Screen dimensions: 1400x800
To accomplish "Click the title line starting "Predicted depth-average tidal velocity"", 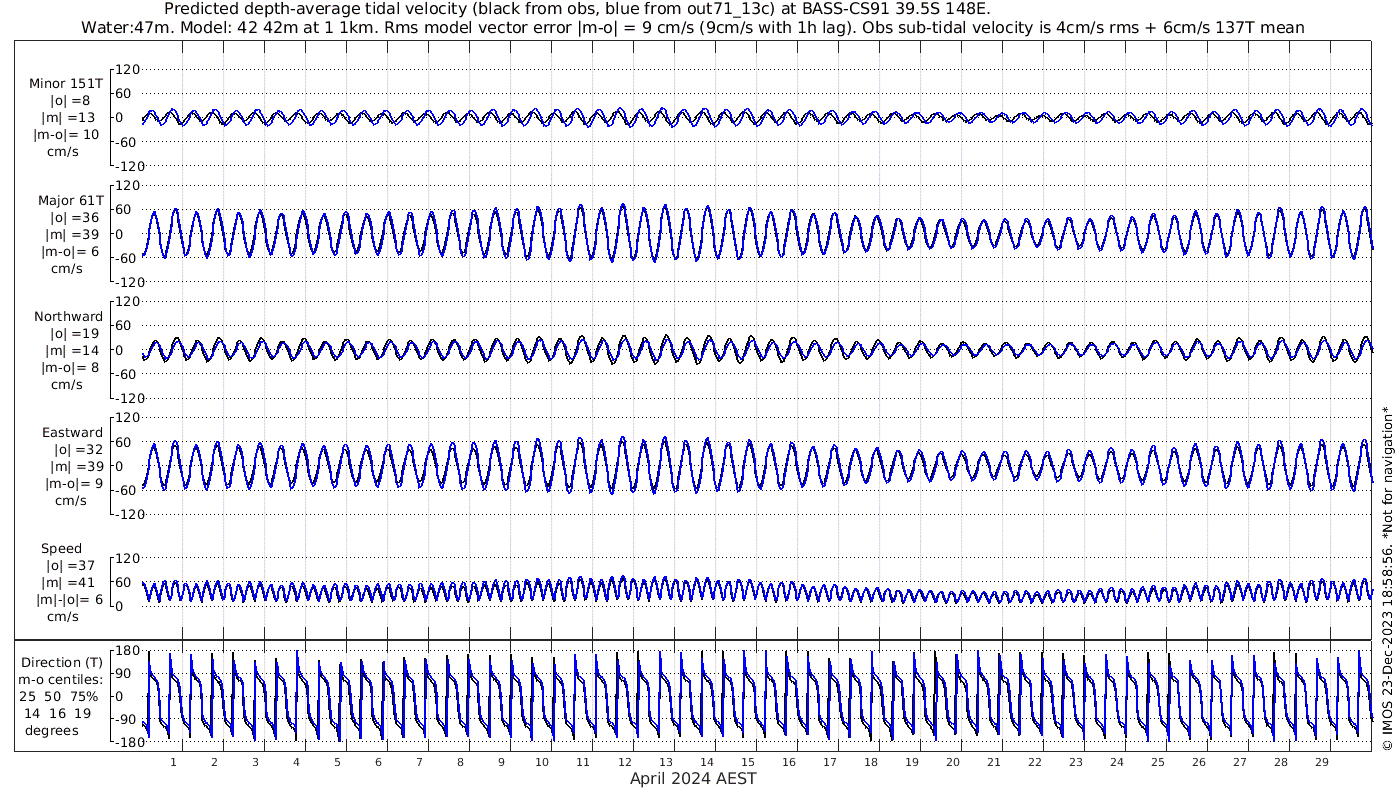I will pyautogui.click(x=577, y=9).
